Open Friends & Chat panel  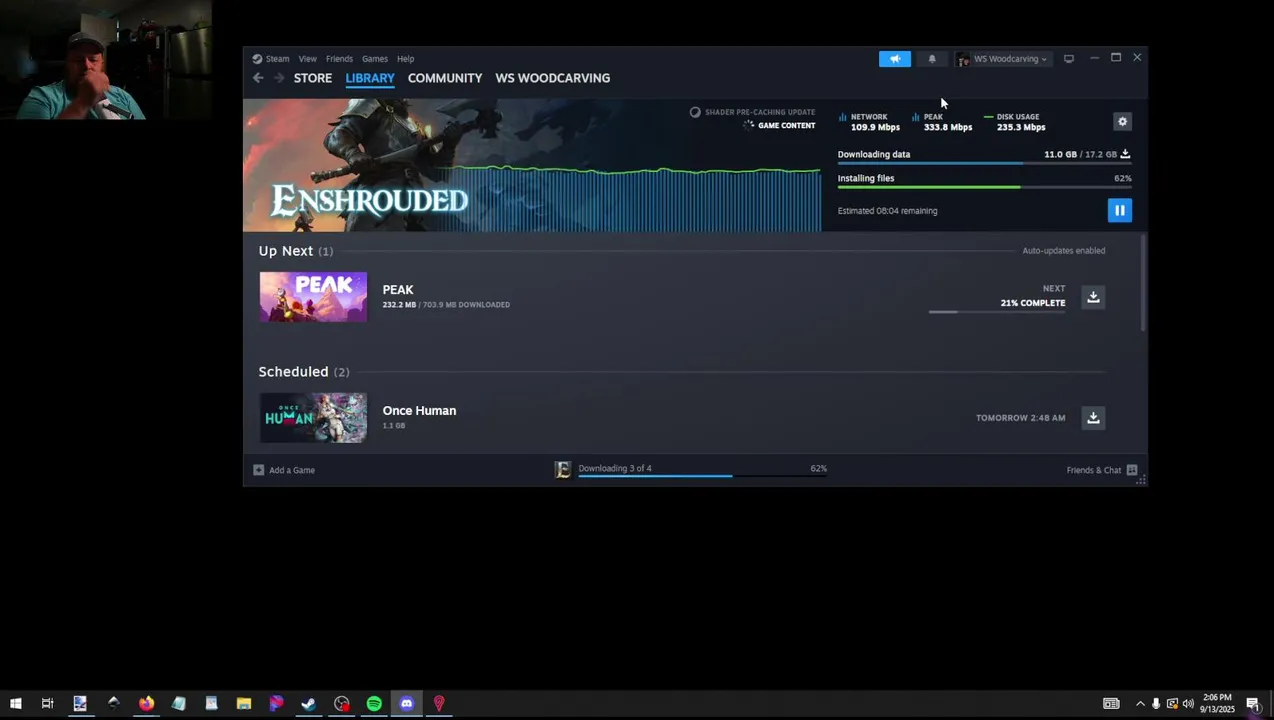click(1102, 470)
